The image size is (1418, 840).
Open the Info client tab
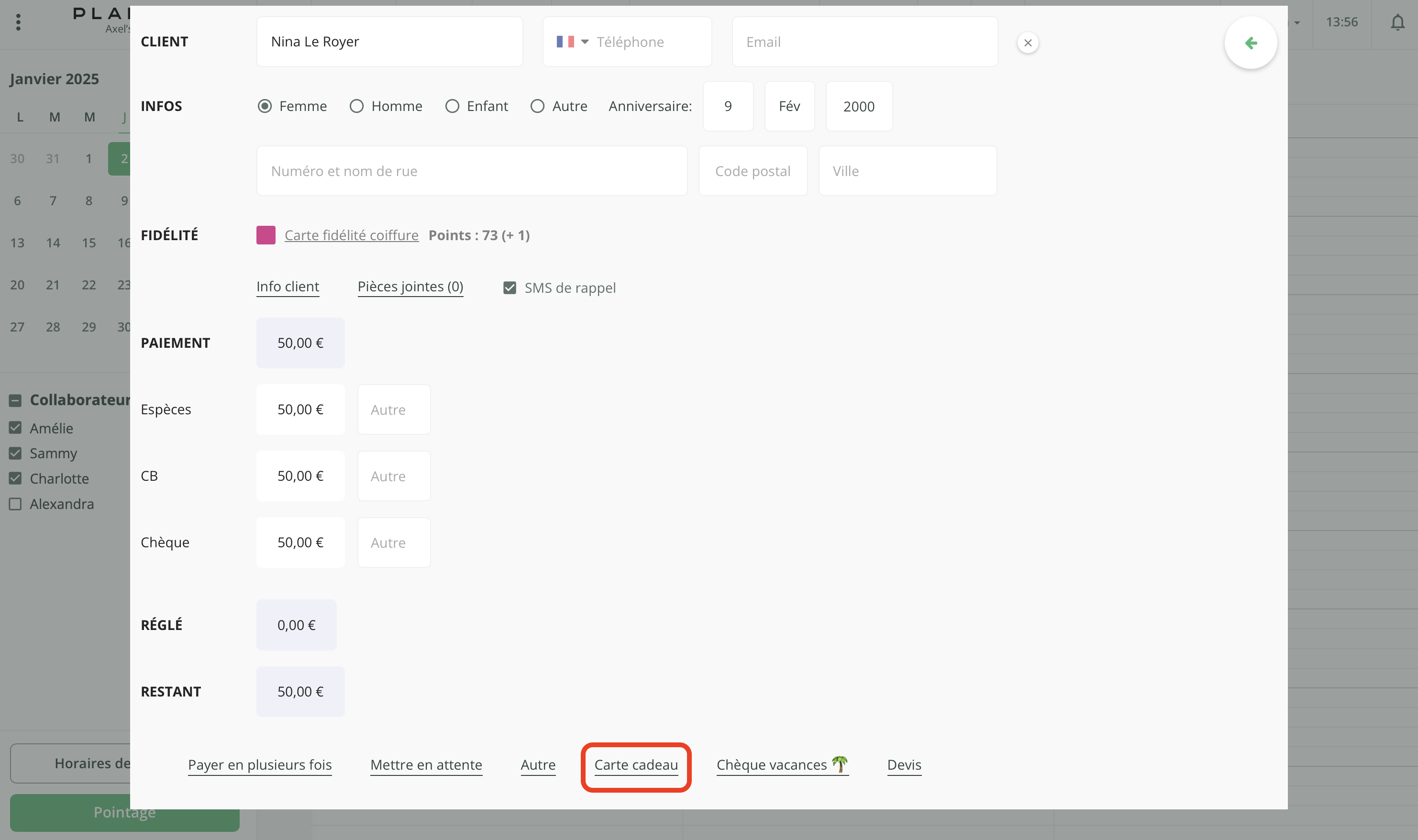[288, 287]
